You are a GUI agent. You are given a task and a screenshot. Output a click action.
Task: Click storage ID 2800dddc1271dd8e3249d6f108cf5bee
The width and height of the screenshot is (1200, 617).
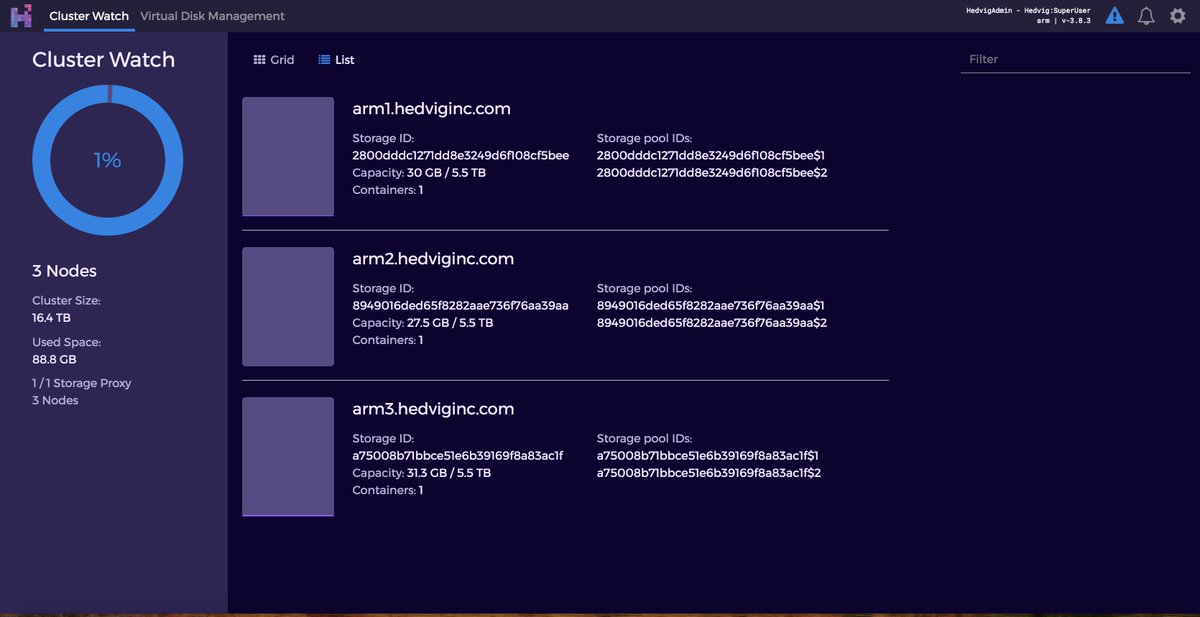click(461, 155)
